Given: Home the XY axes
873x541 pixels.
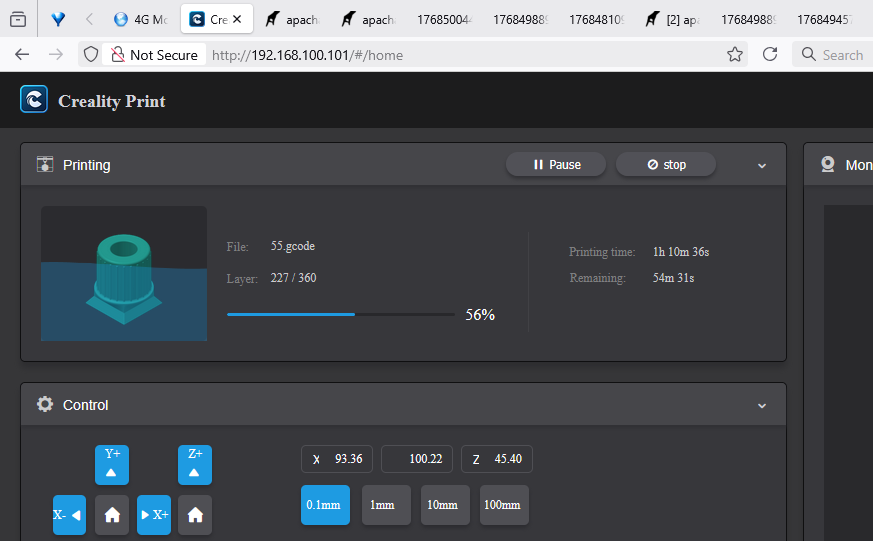Looking at the screenshot, I should pyautogui.click(x=112, y=515).
